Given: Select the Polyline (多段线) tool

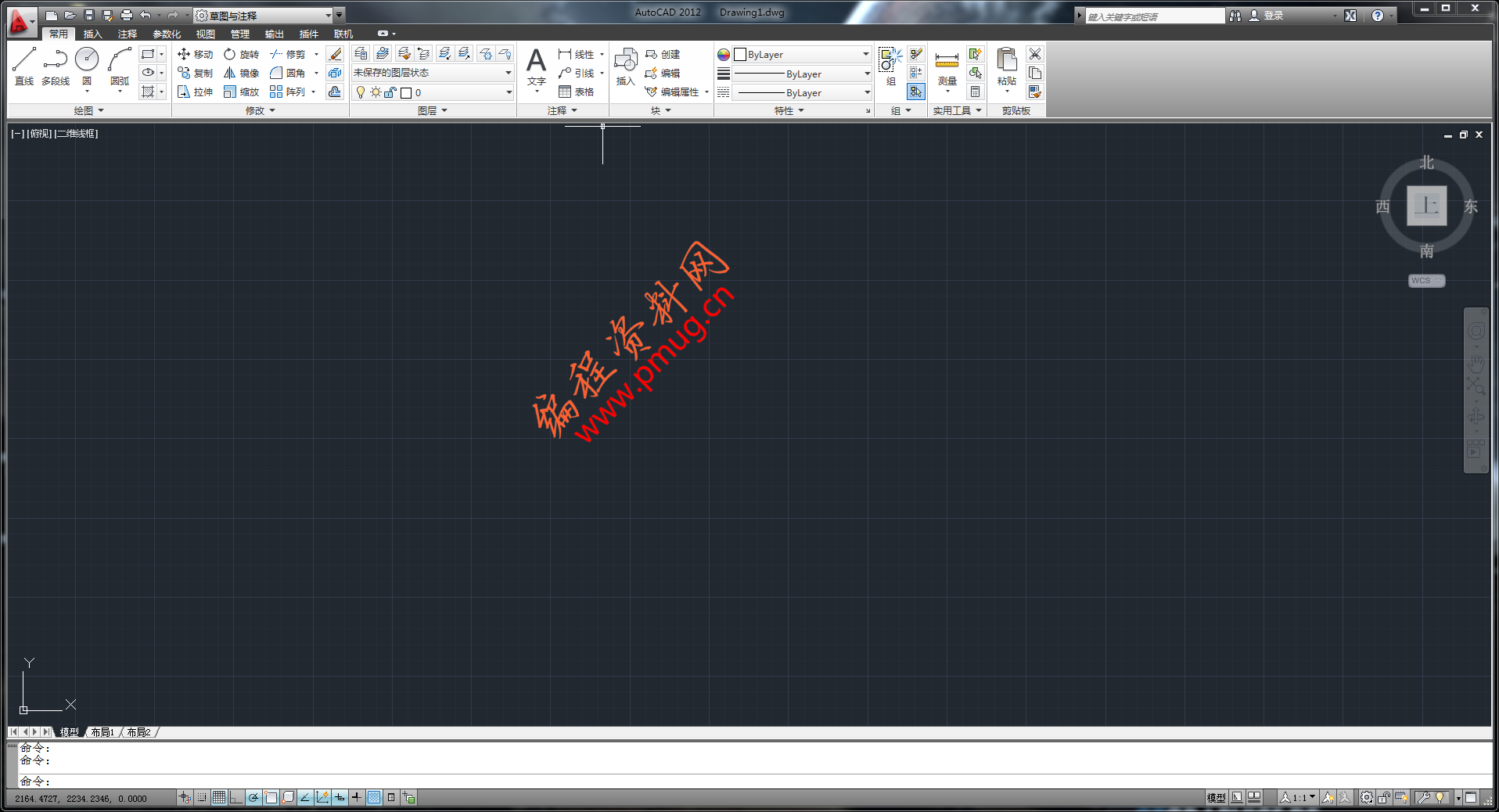Looking at the screenshot, I should (56, 66).
